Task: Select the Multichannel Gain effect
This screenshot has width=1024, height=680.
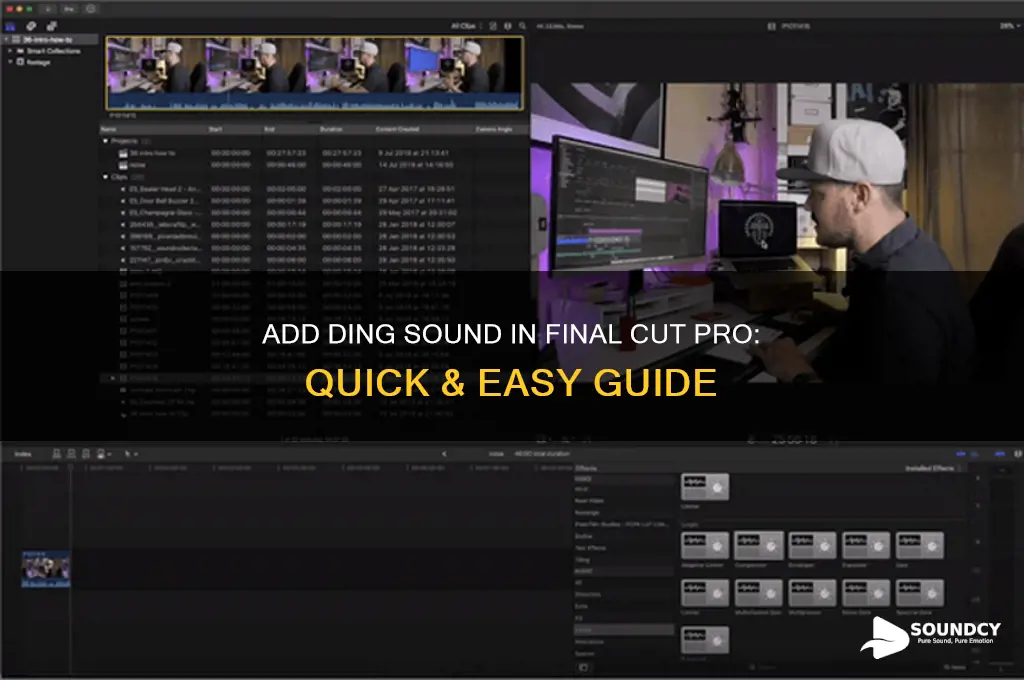Action: click(758, 592)
